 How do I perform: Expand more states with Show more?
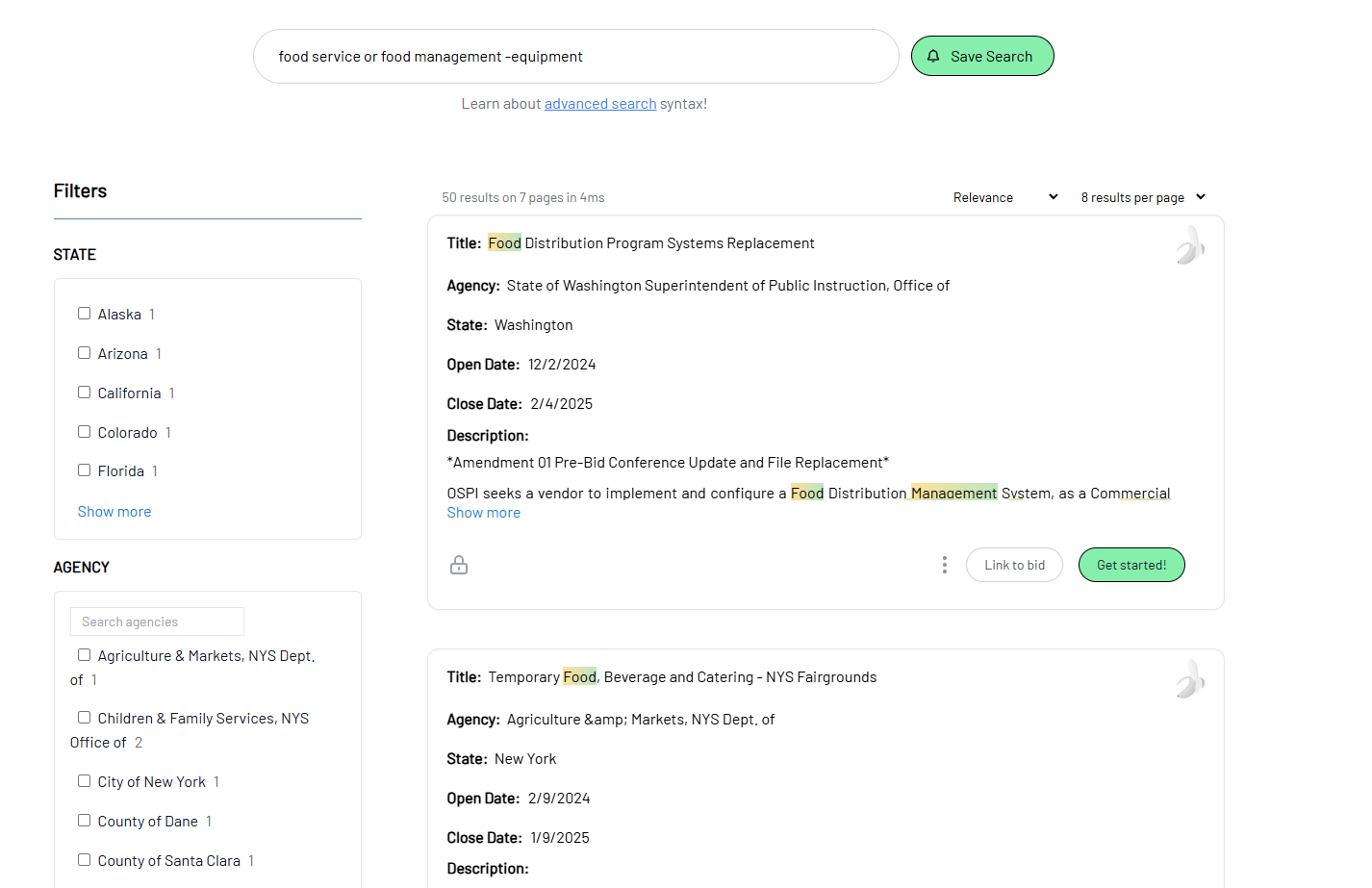coord(114,512)
